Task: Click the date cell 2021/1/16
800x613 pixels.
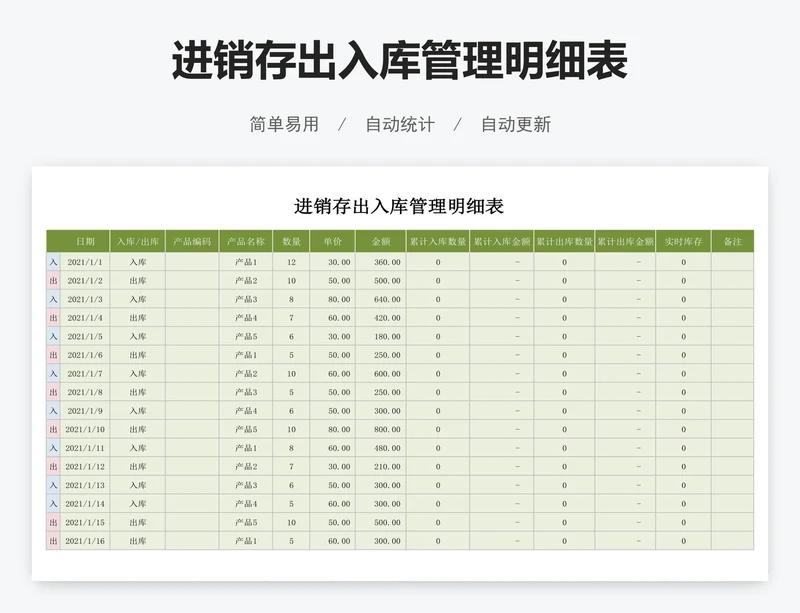Action: pos(85,541)
